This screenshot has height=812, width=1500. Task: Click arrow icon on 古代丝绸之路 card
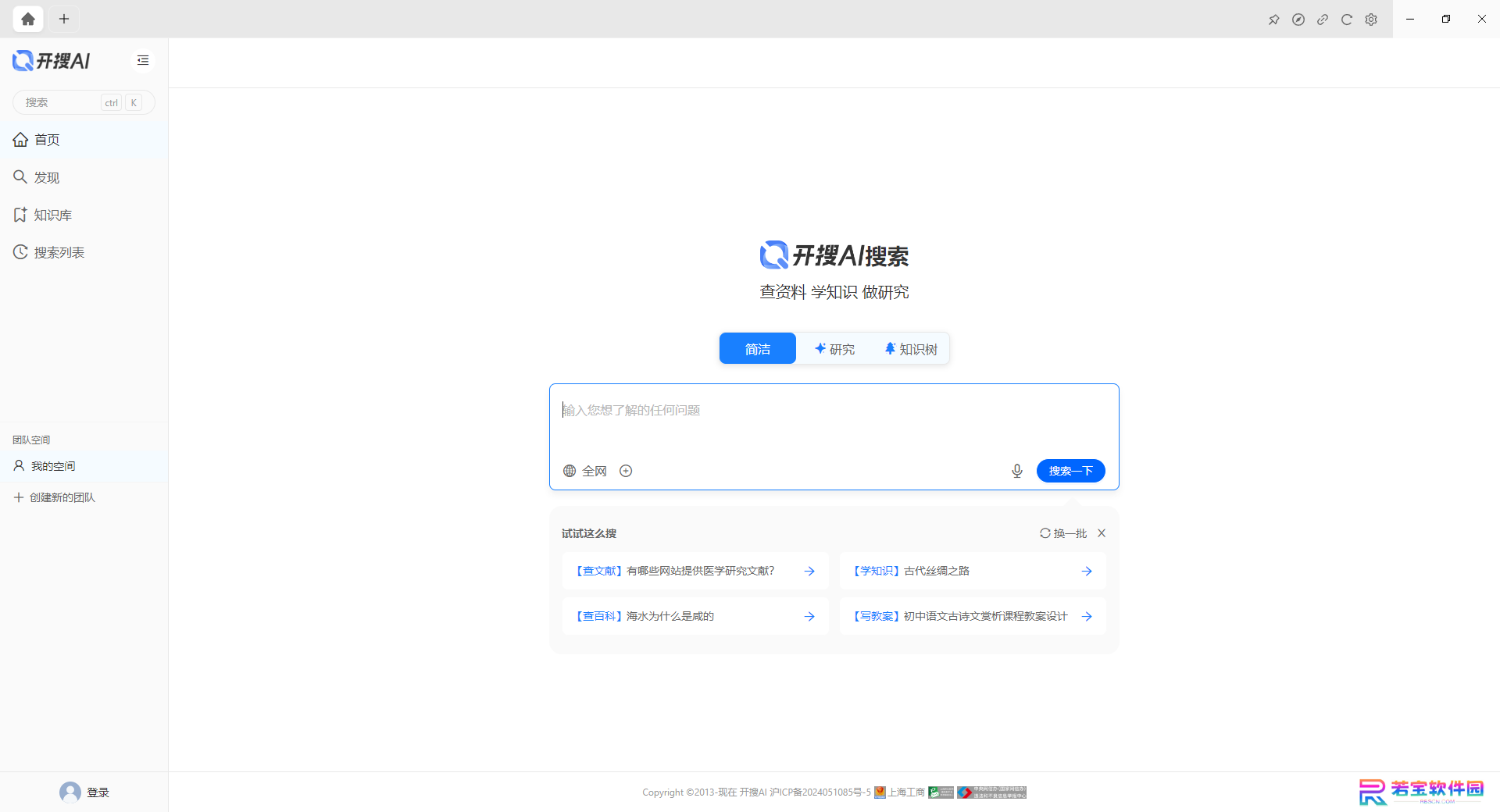[1087, 572]
